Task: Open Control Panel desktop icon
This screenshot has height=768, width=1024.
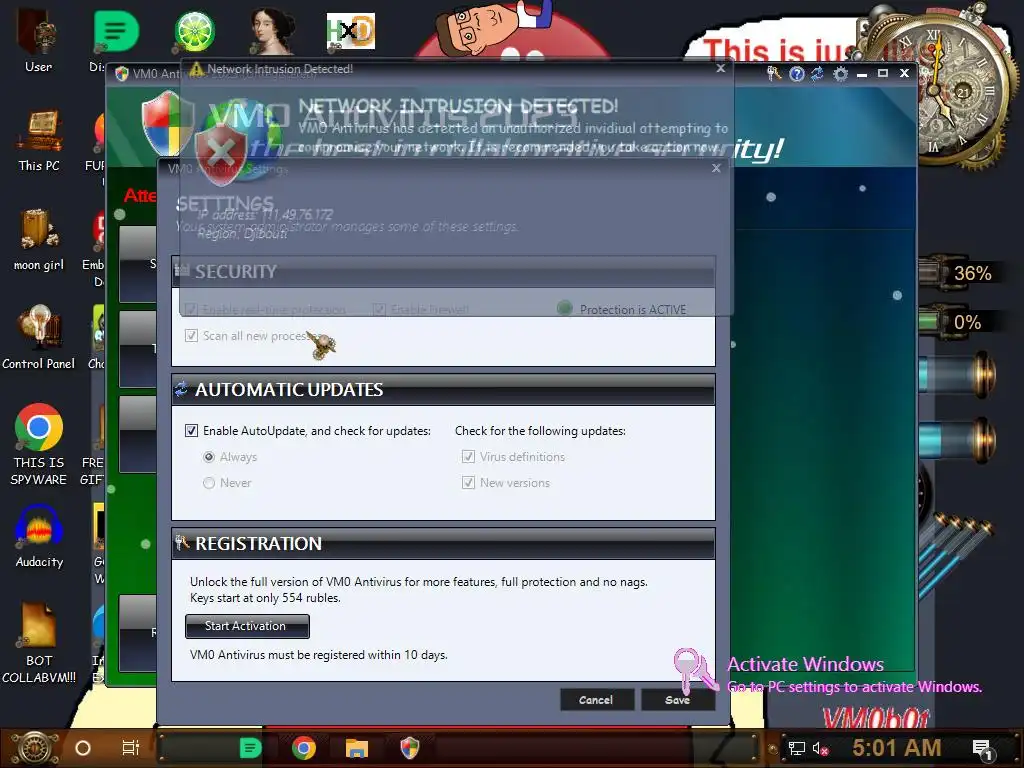Action: click(39, 337)
